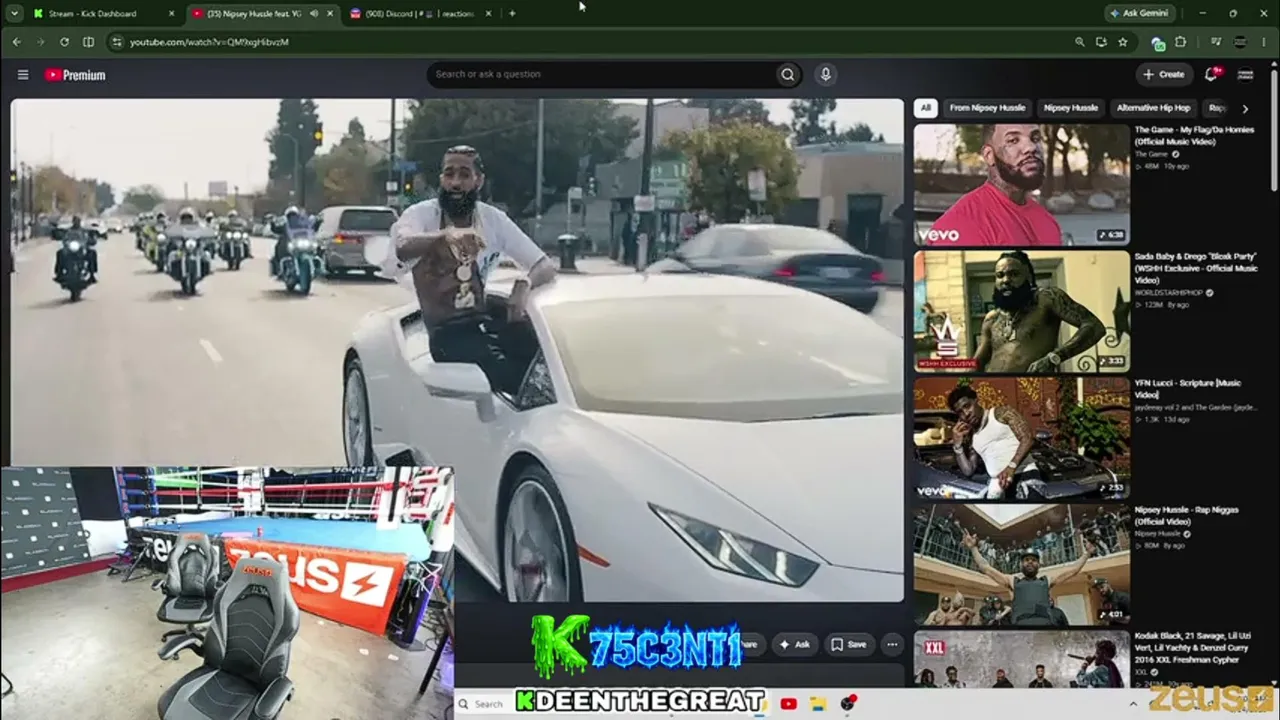The height and width of the screenshot is (720, 1280).
Task: Close the Nipsey Hussle YouTube tab
Action: (330, 14)
